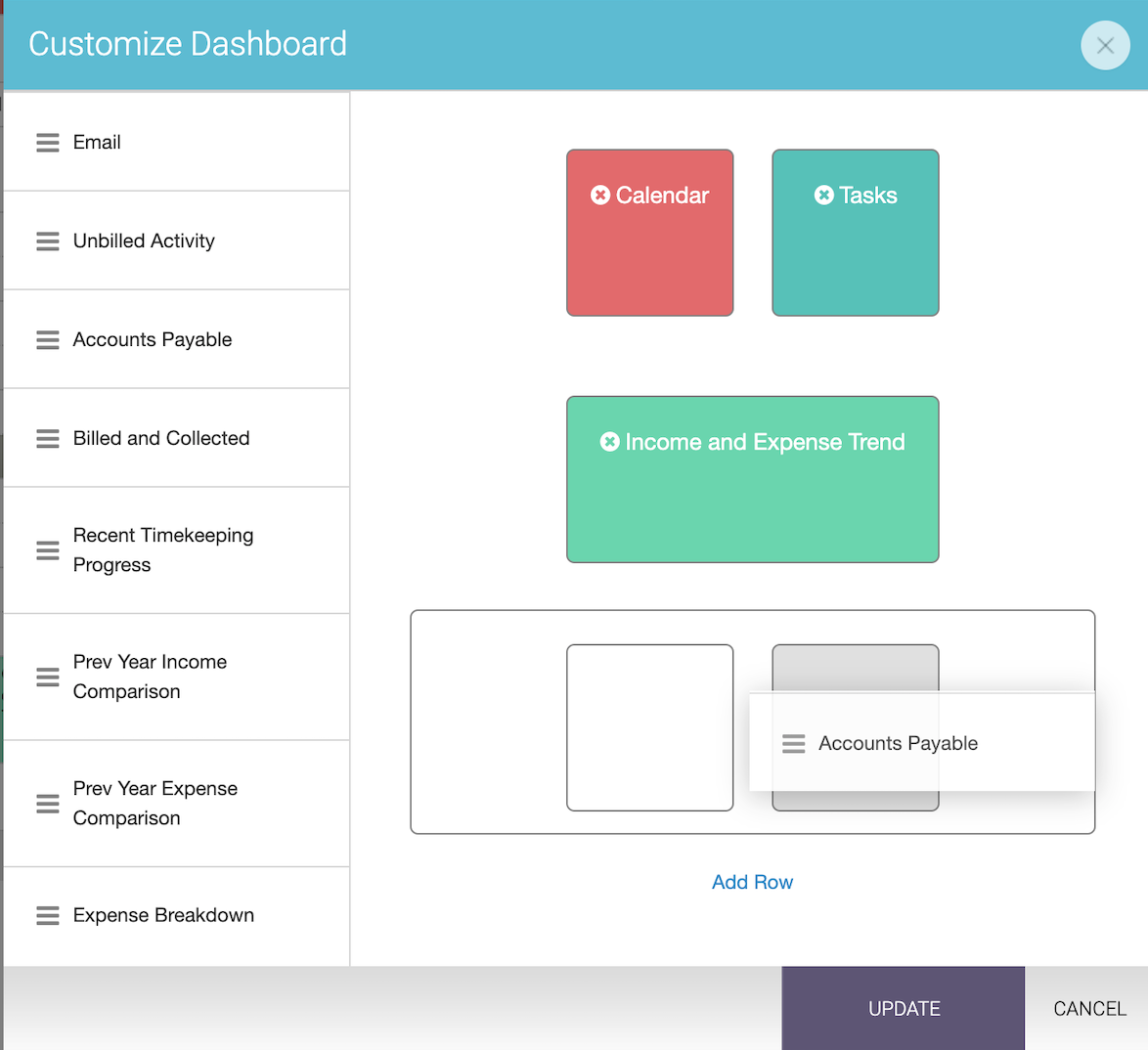Click the drag handle icon beside Email
Viewport: 1148px width, 1050px height.
48,143
